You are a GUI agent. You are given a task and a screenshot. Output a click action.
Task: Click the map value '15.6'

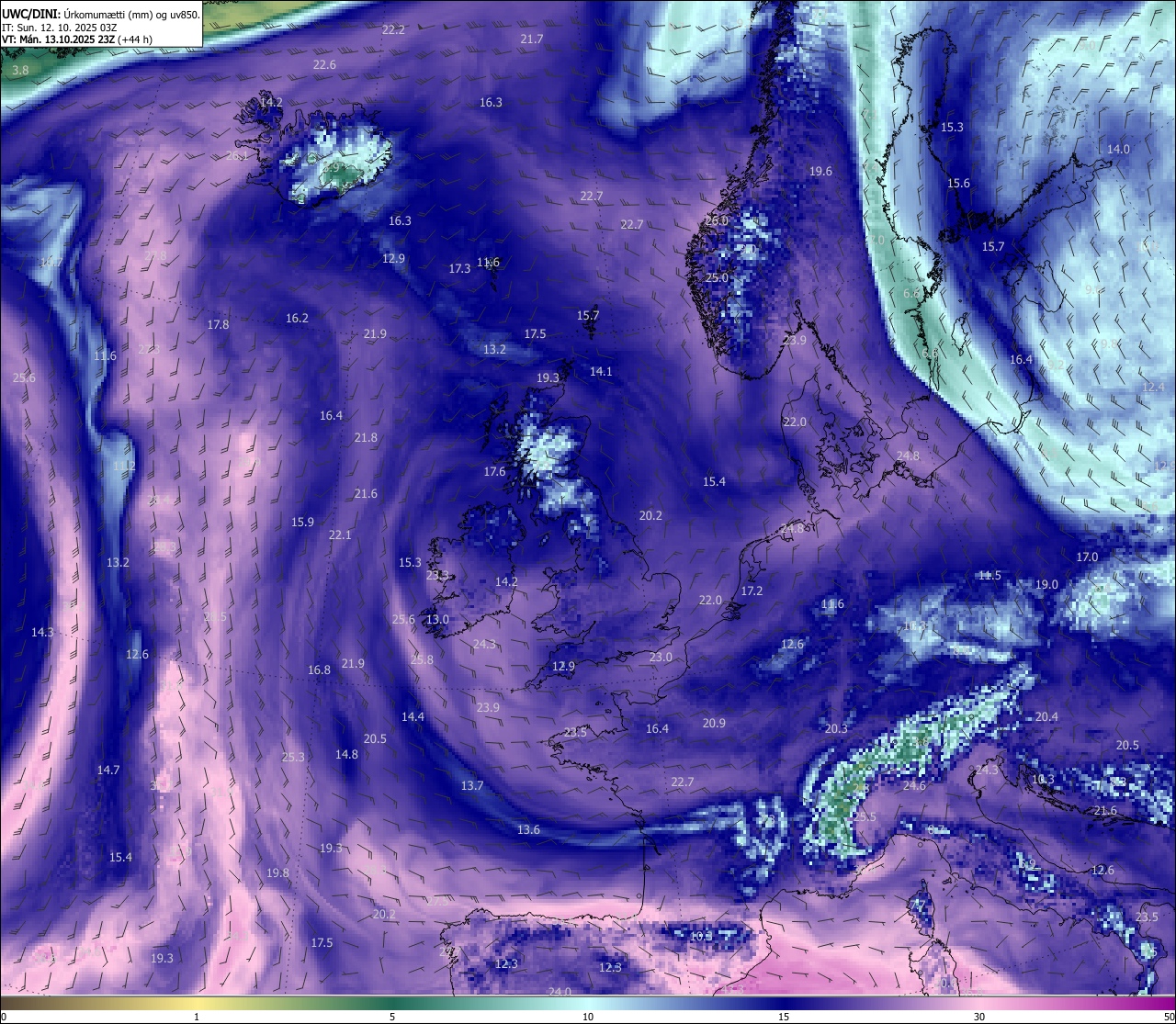pos(958,183)
